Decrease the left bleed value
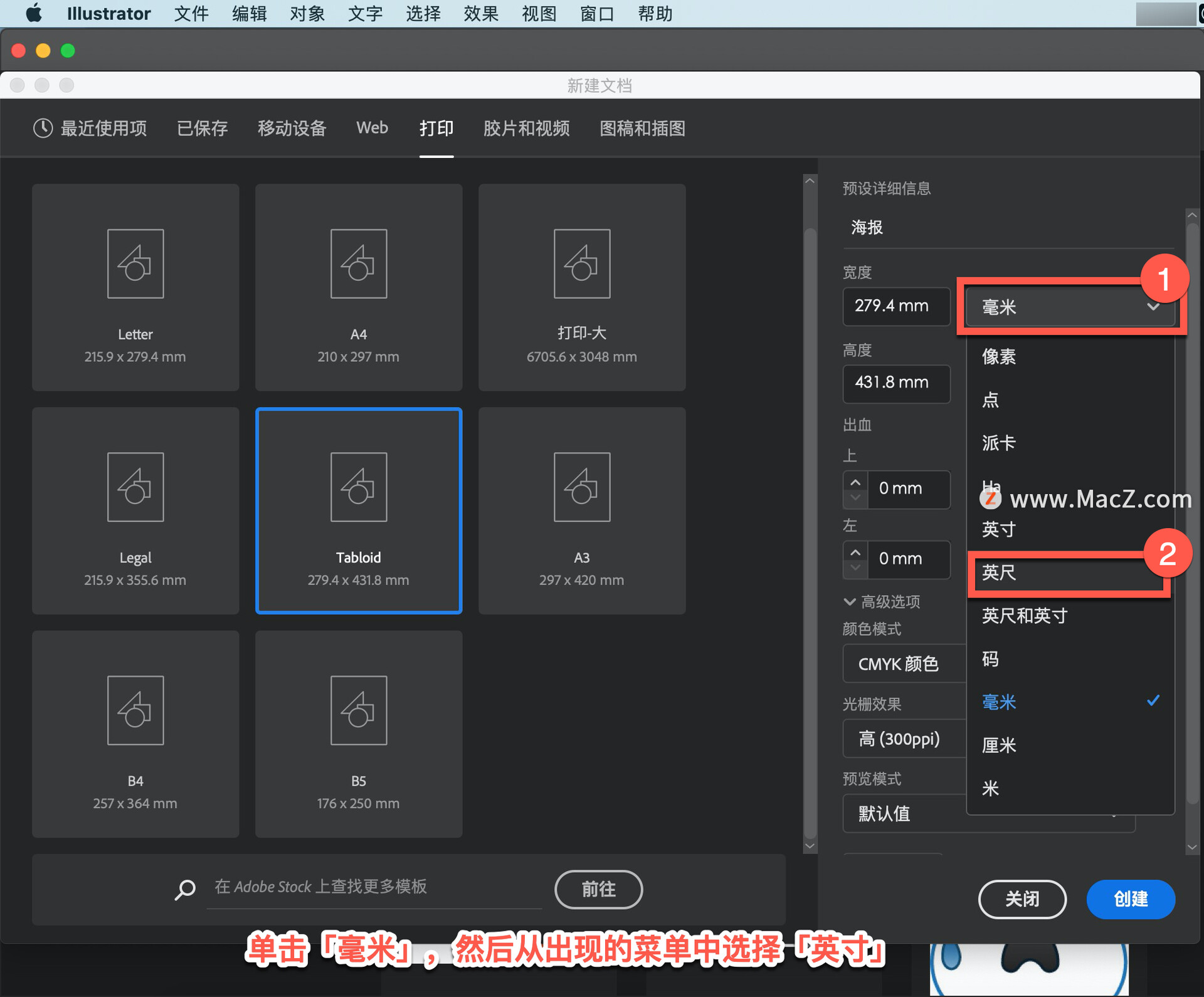The height and width of the screenshot is (997, 1204). click(855, 569)
